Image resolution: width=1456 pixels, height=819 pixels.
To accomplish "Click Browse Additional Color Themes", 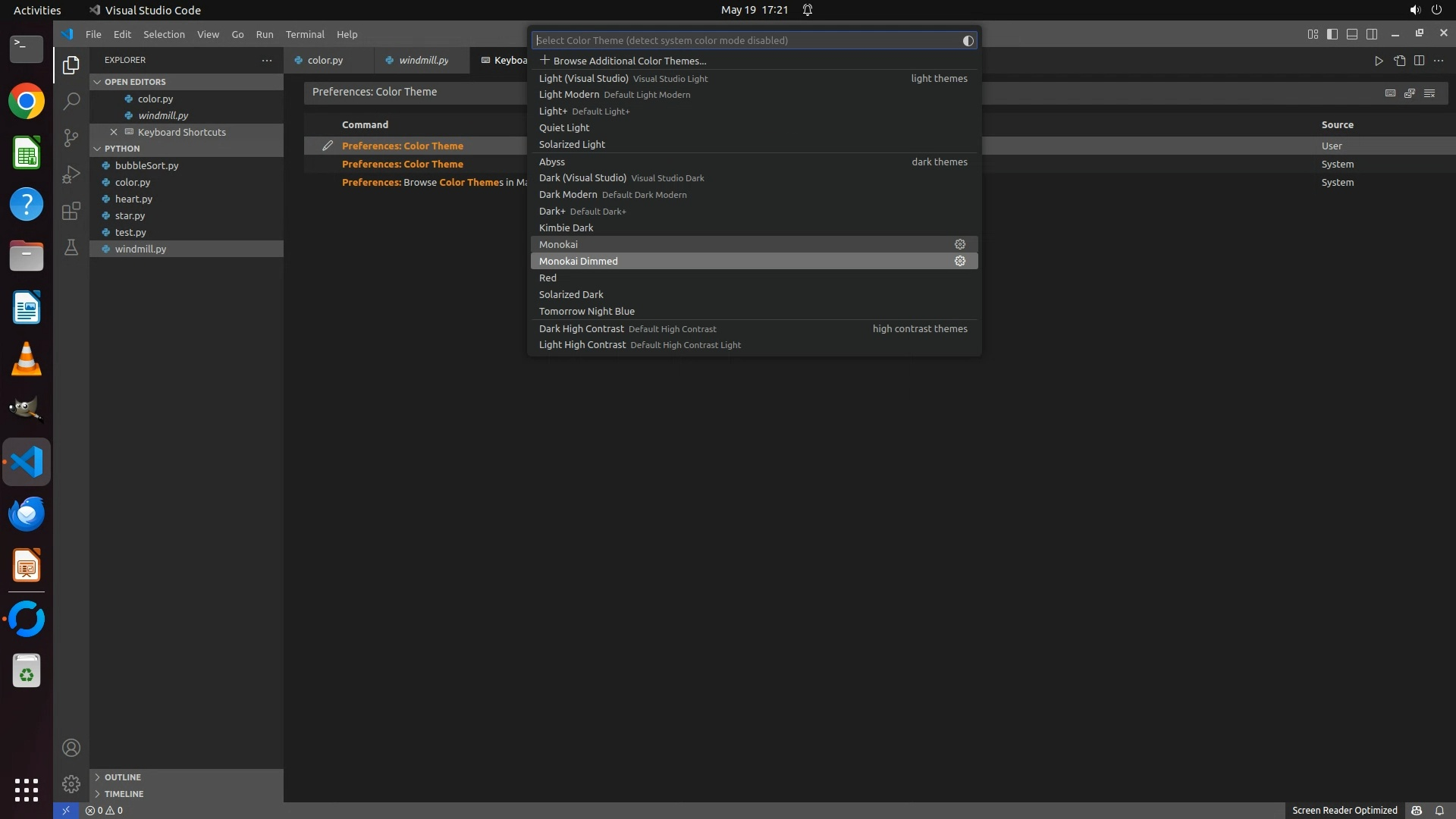I will coord(629,61).
